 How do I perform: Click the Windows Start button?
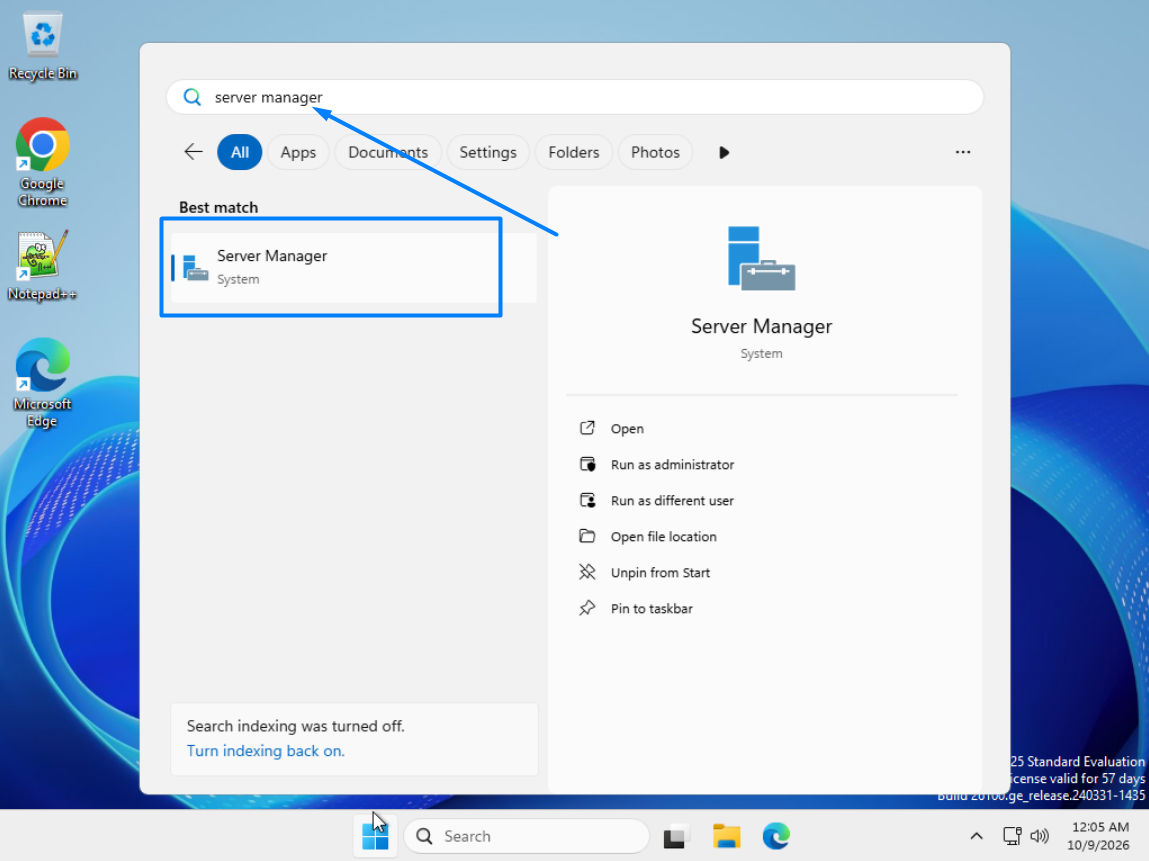[375, 836]
